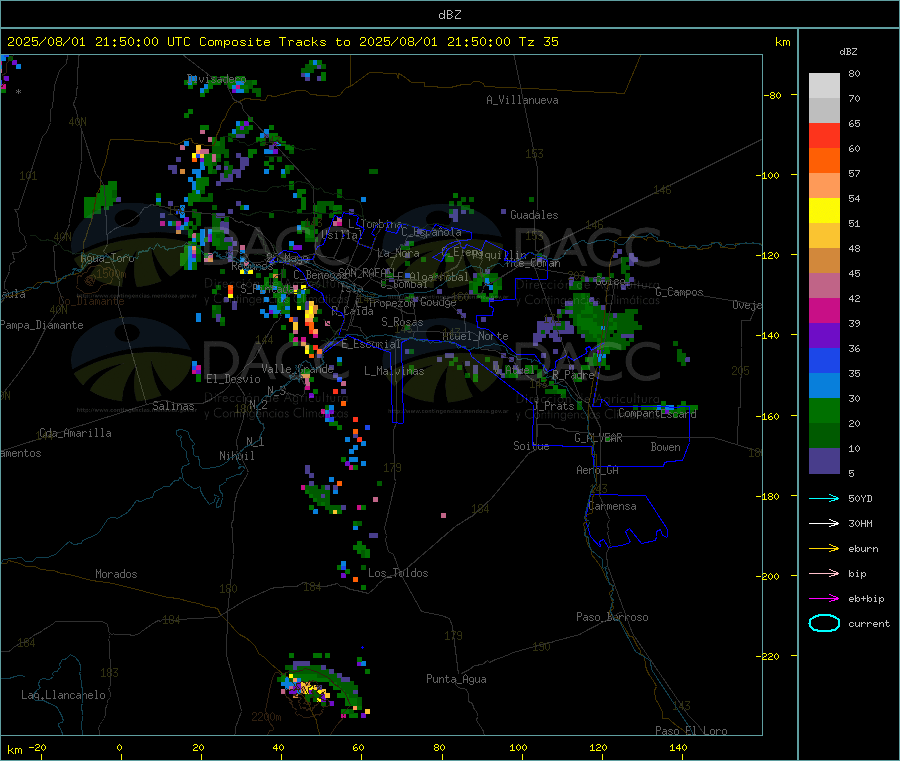Click the magenta 39–42 dBZ color band
Viewport: 900px width, 761px height.
click(x=824, y=310)
